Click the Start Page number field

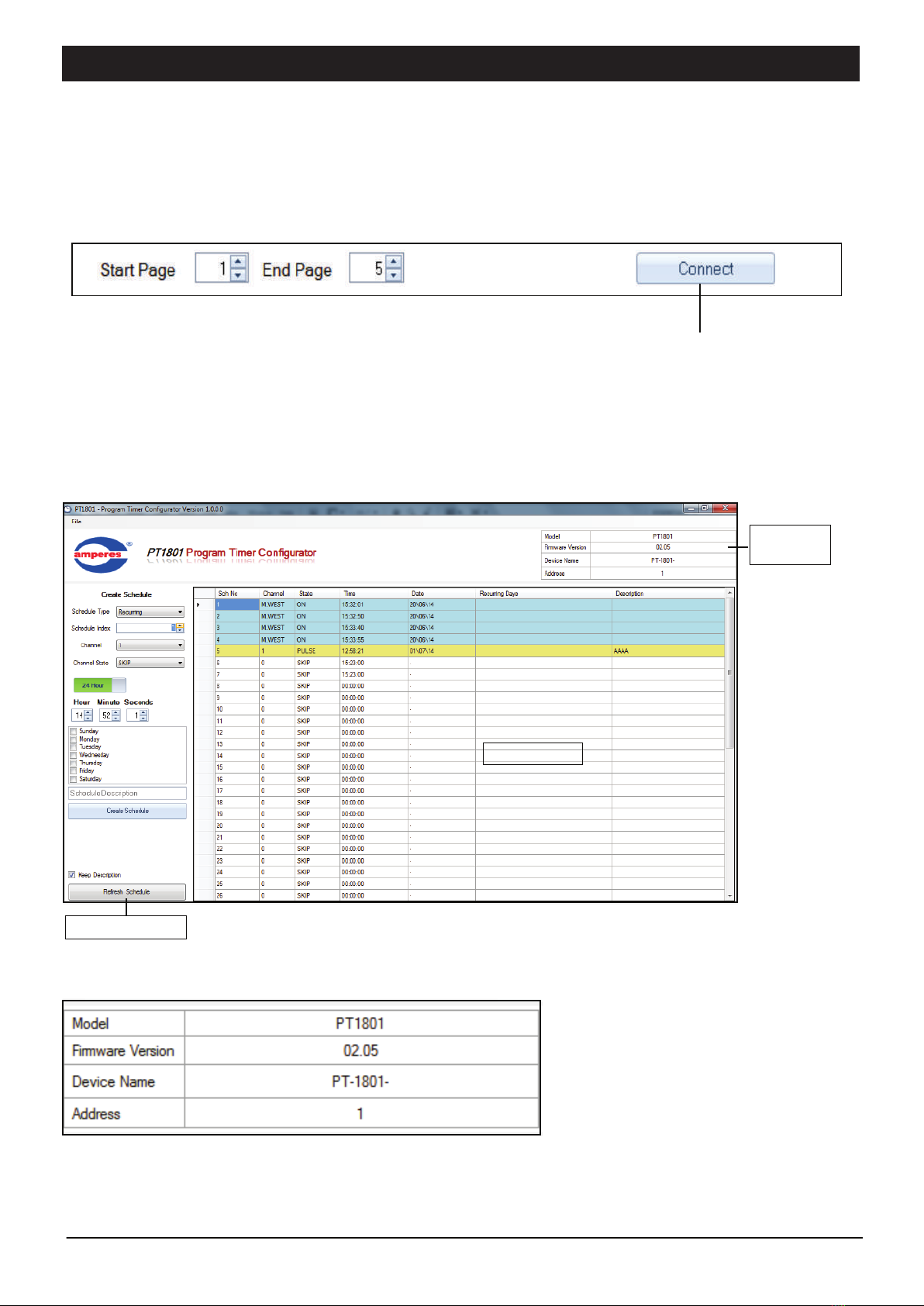click(x=214, y=268)
